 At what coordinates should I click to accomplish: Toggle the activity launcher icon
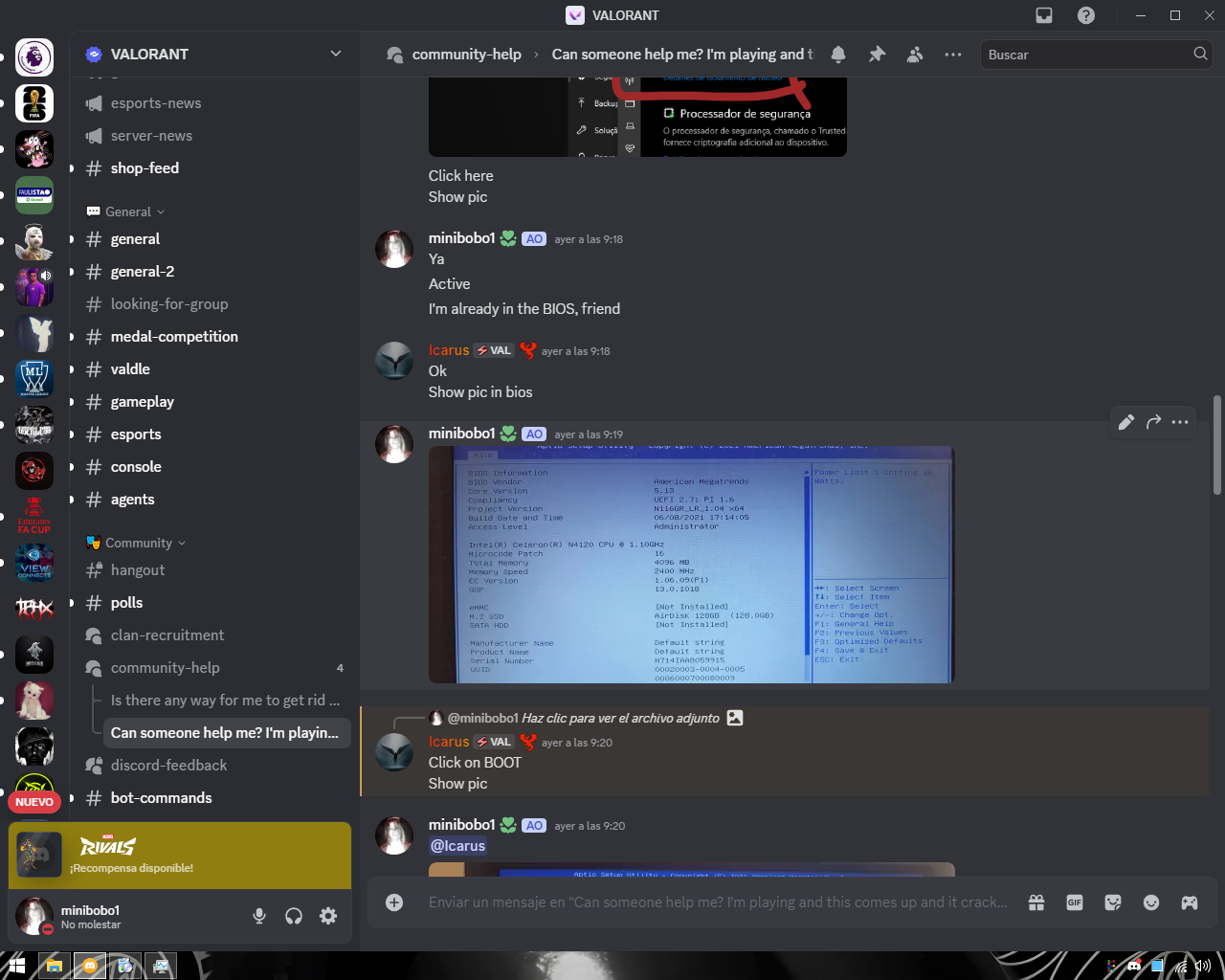(1190, 902)
